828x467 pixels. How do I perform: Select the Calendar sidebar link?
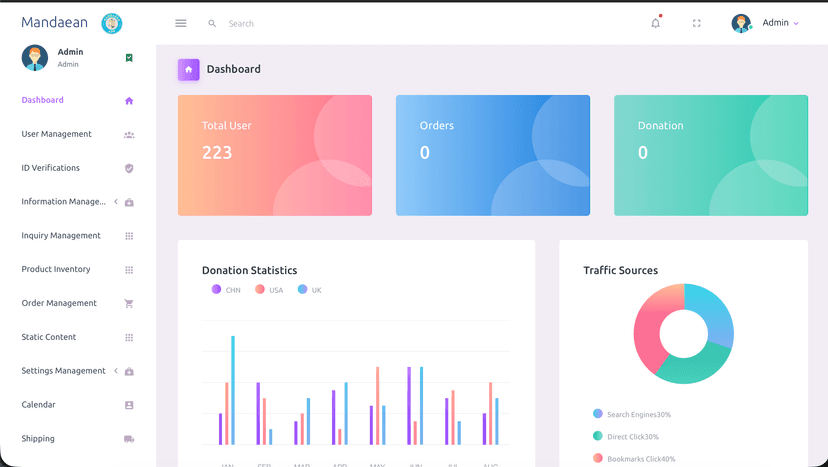39,405
